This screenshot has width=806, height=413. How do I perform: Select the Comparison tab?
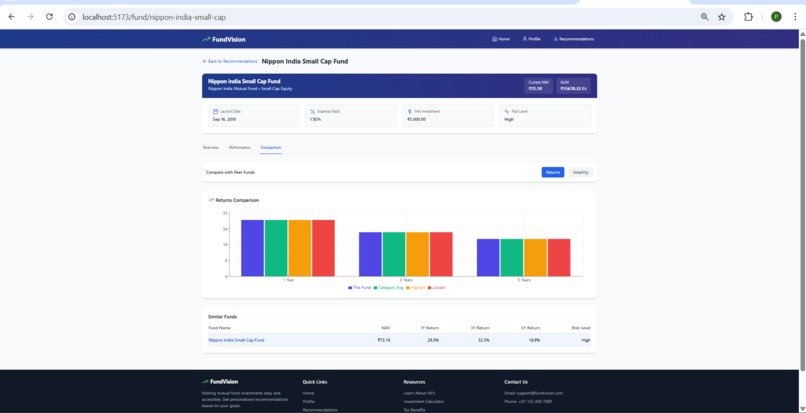click(271, 148)
